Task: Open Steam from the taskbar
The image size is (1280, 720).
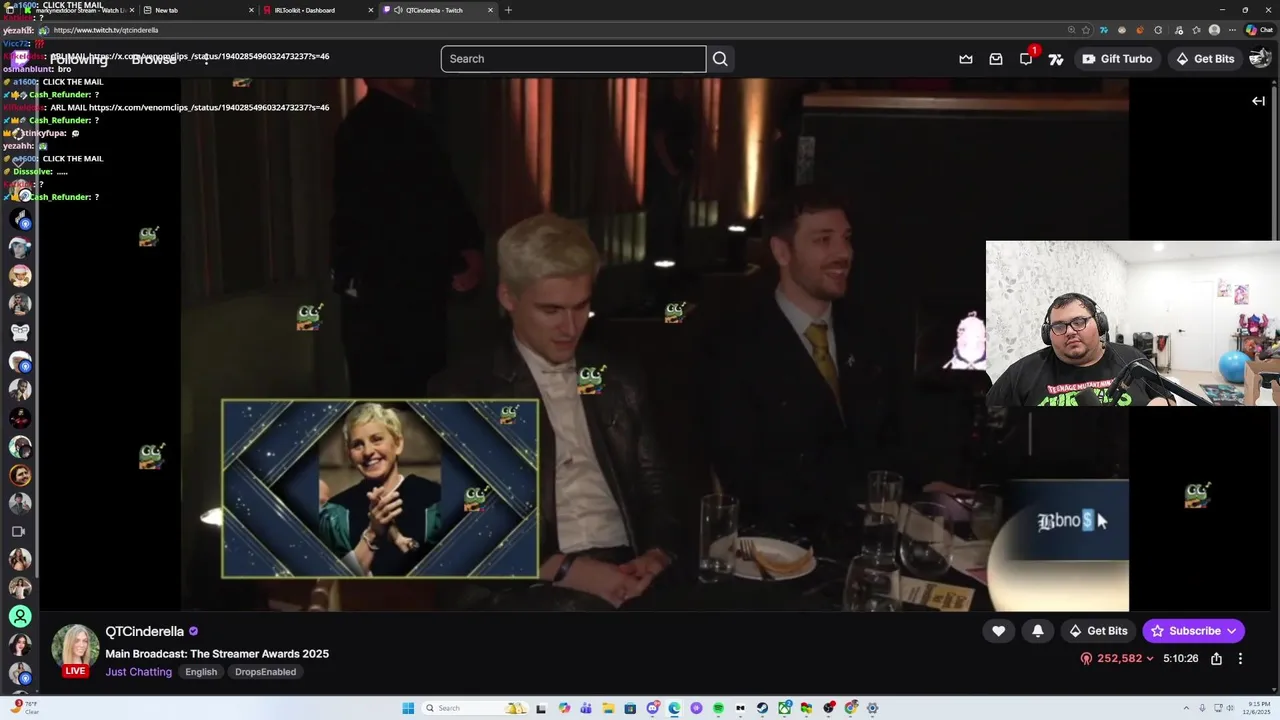Action: (x=762, y=708)
